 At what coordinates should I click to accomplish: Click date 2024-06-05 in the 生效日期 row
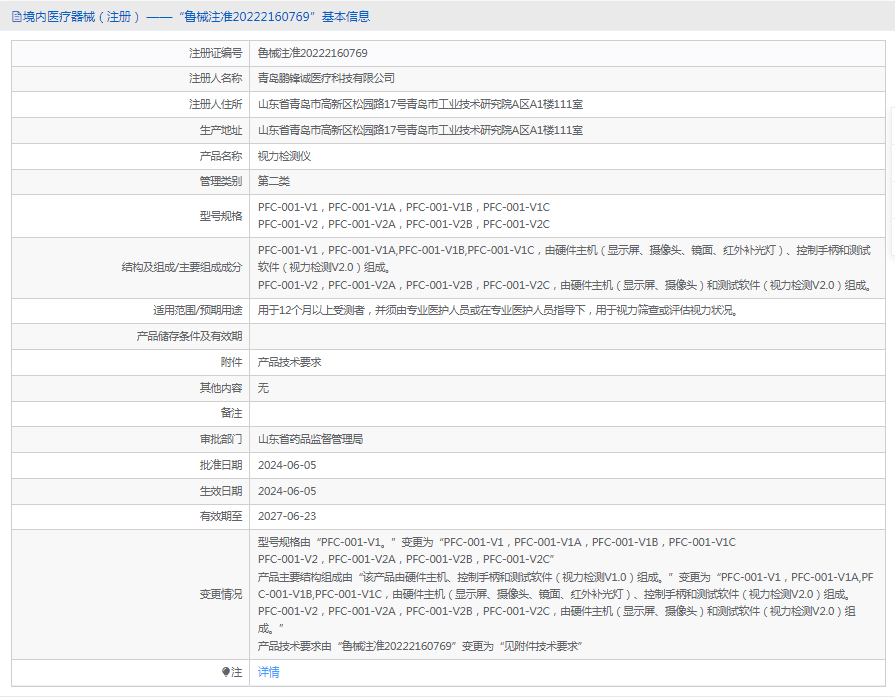(287, 491)
